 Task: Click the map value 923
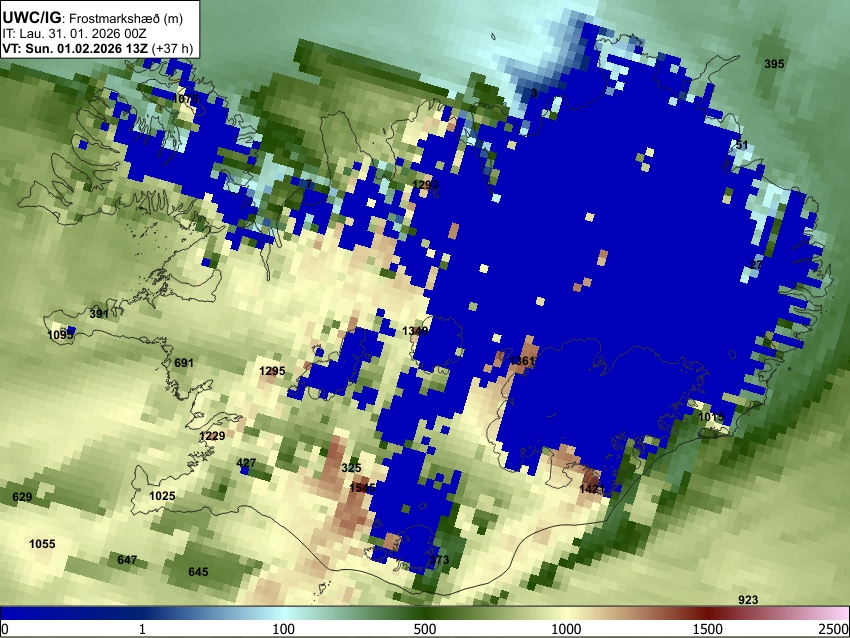[748, 600]
